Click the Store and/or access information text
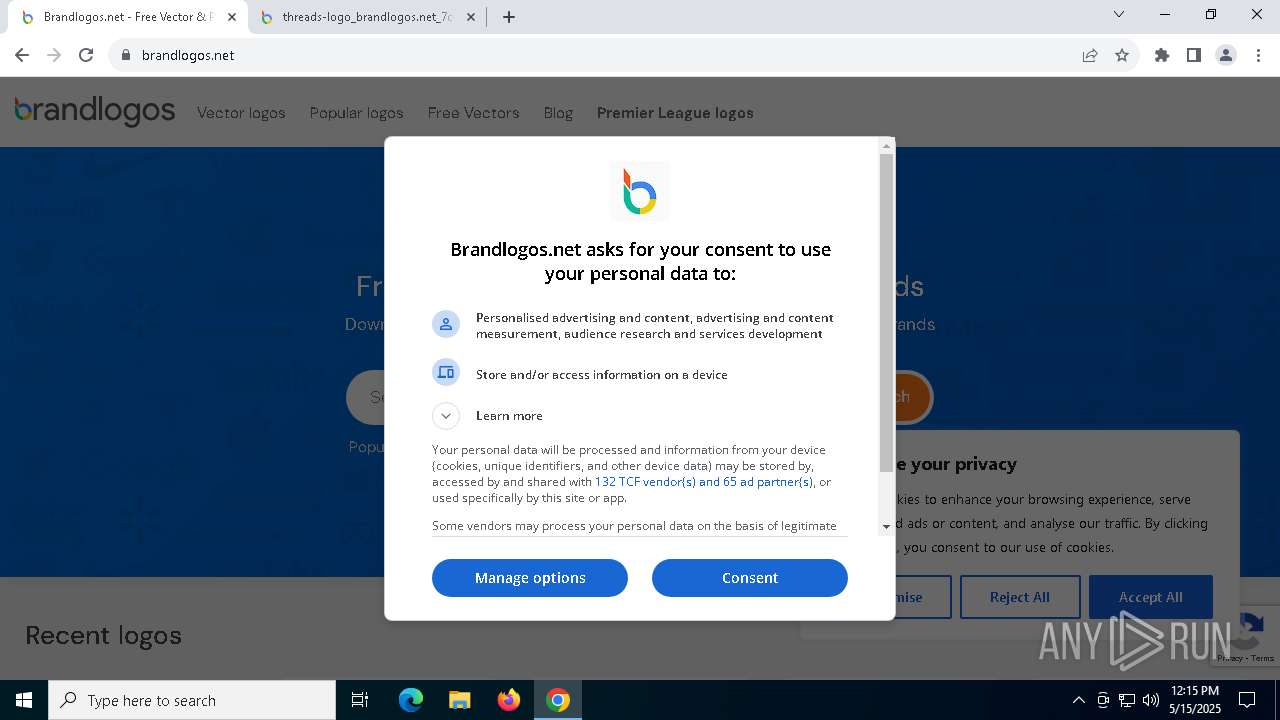 point(602,375)
